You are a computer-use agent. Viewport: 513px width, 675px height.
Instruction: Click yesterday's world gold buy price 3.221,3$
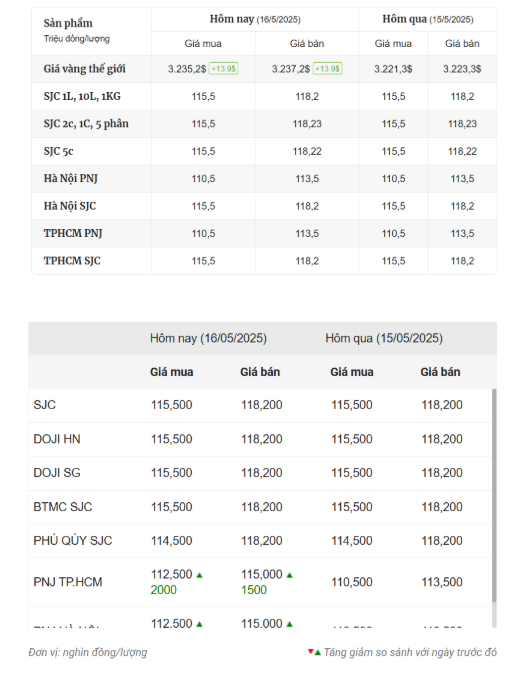click(x=393, y=69)
